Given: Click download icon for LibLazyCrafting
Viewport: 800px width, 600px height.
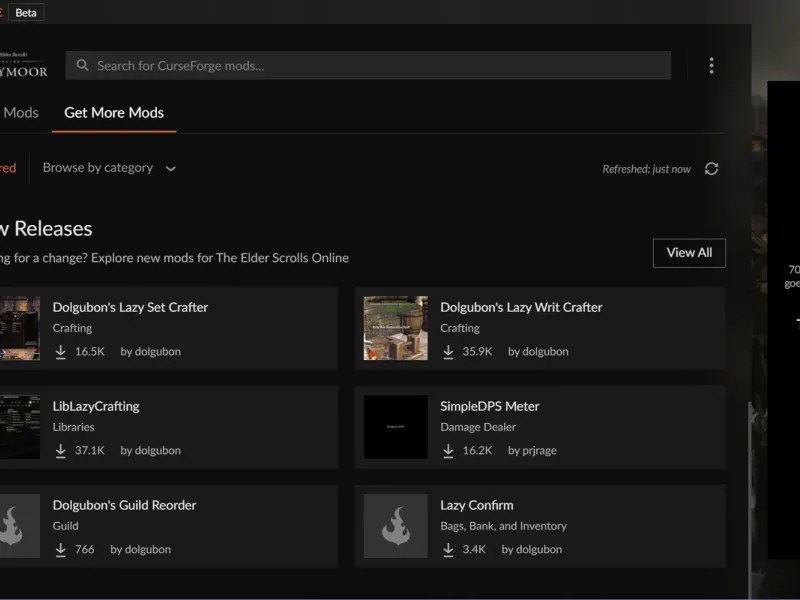Looking at the screenshot, I should (61, 451).
